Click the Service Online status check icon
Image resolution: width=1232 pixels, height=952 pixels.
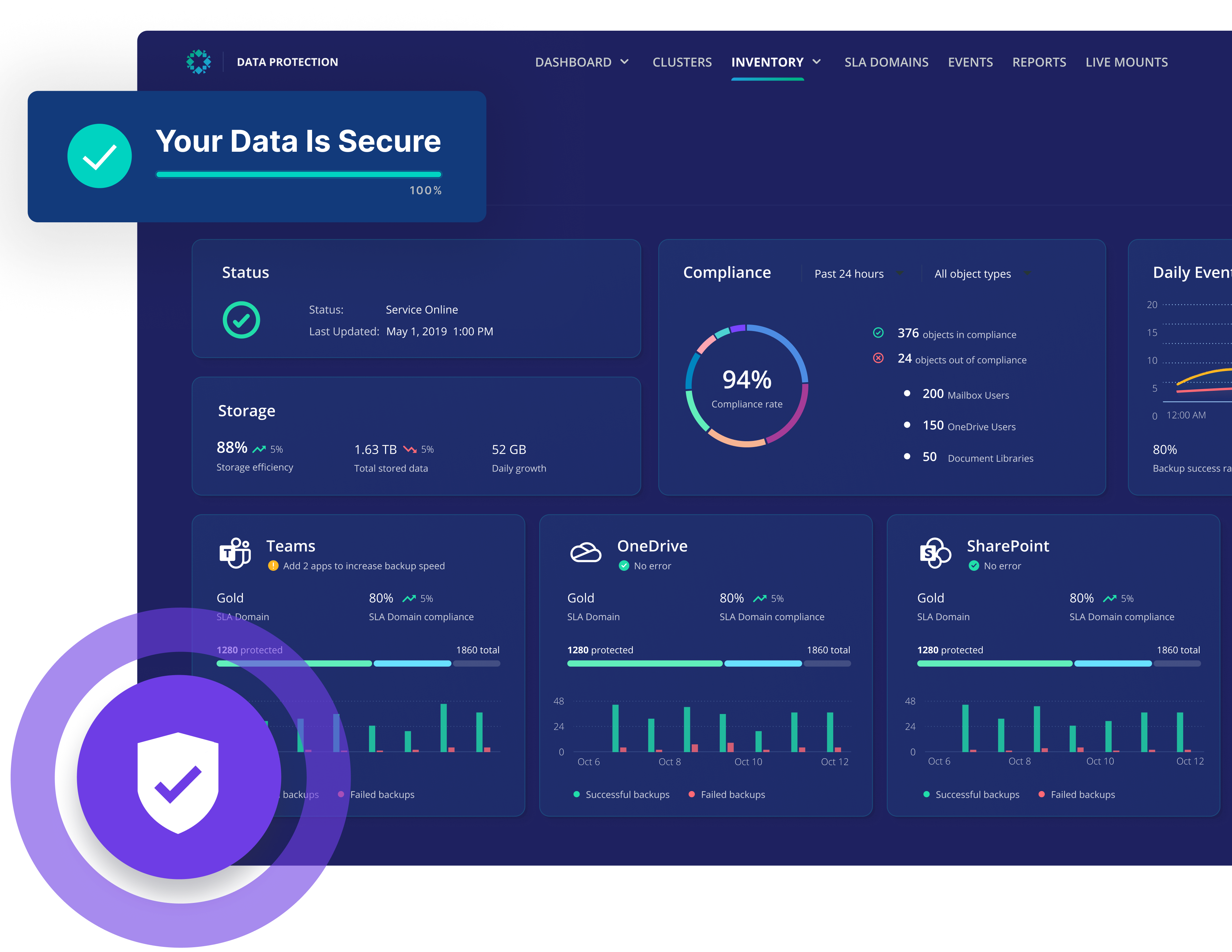tap(241, 320)
